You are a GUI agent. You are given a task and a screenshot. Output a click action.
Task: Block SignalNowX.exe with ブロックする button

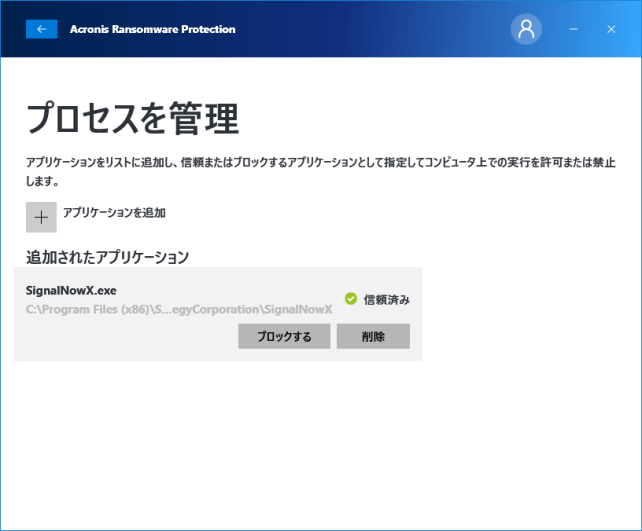tap(284, 337)
